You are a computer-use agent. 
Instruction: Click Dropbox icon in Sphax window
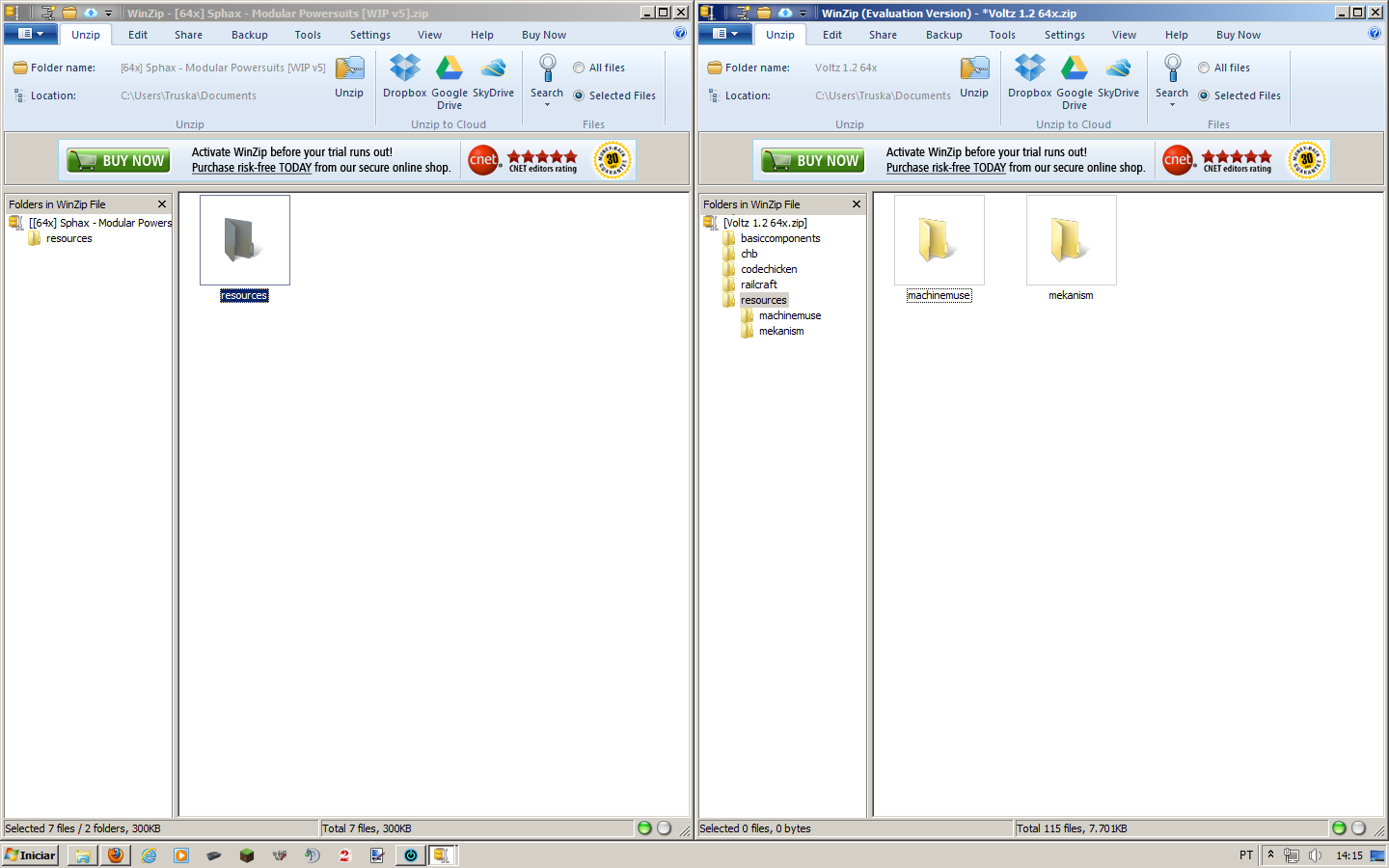tap(405, 68)
